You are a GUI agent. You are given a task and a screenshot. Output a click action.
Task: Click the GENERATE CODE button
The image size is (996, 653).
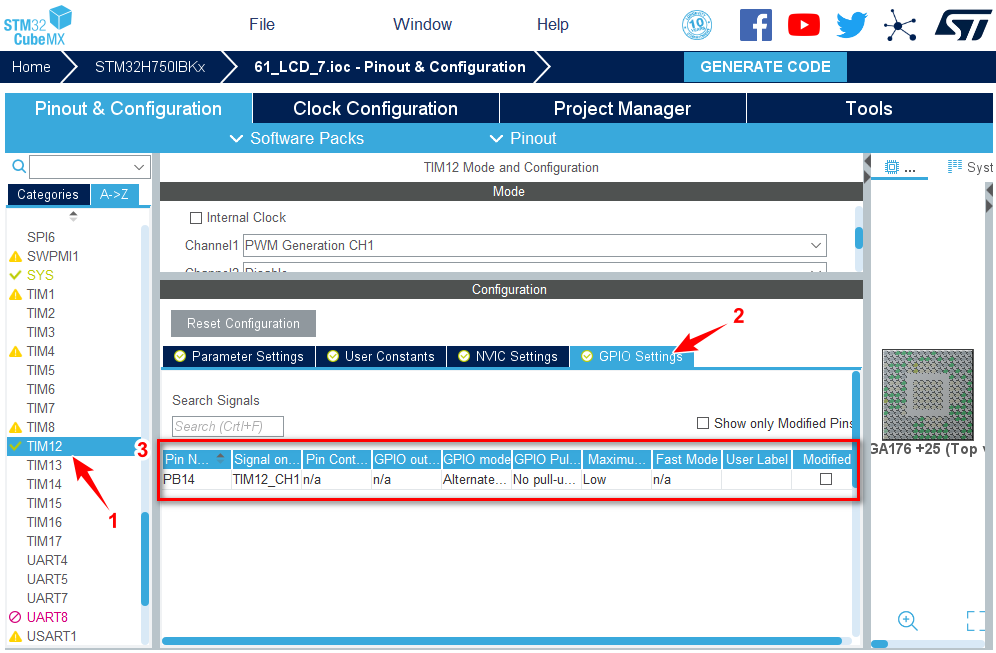point(765,67)
